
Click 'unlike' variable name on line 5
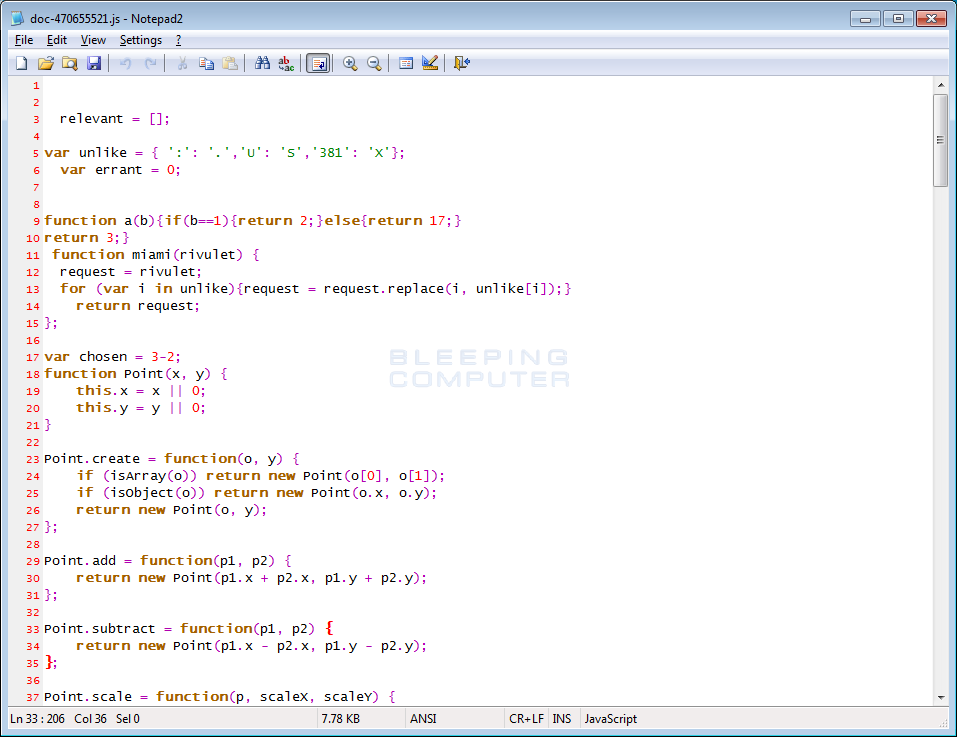(x=103, y=153)
